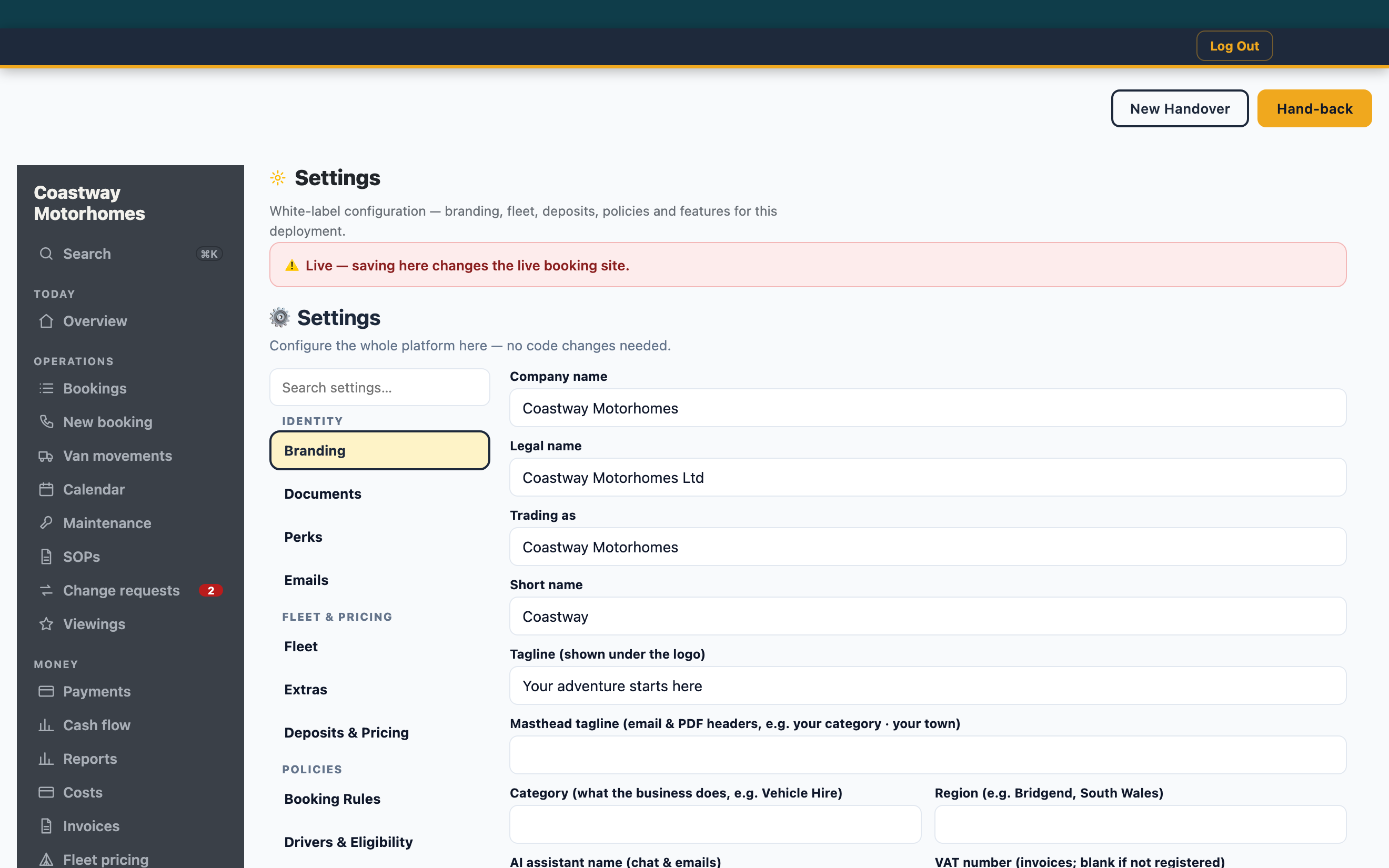Image resolution: width=1389 pixels, height=868 pixels.
Task: Select Deposits & Pricing section
Action: point(379,732)
